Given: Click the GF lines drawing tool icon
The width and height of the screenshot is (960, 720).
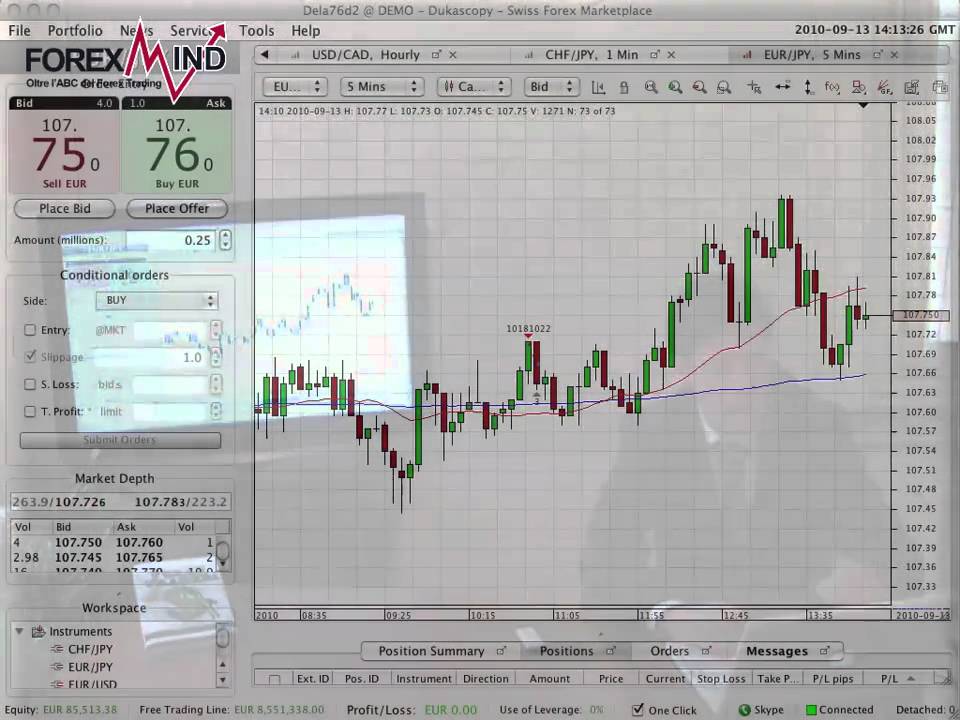Looking at the screenshot, I should click(884, 87).
